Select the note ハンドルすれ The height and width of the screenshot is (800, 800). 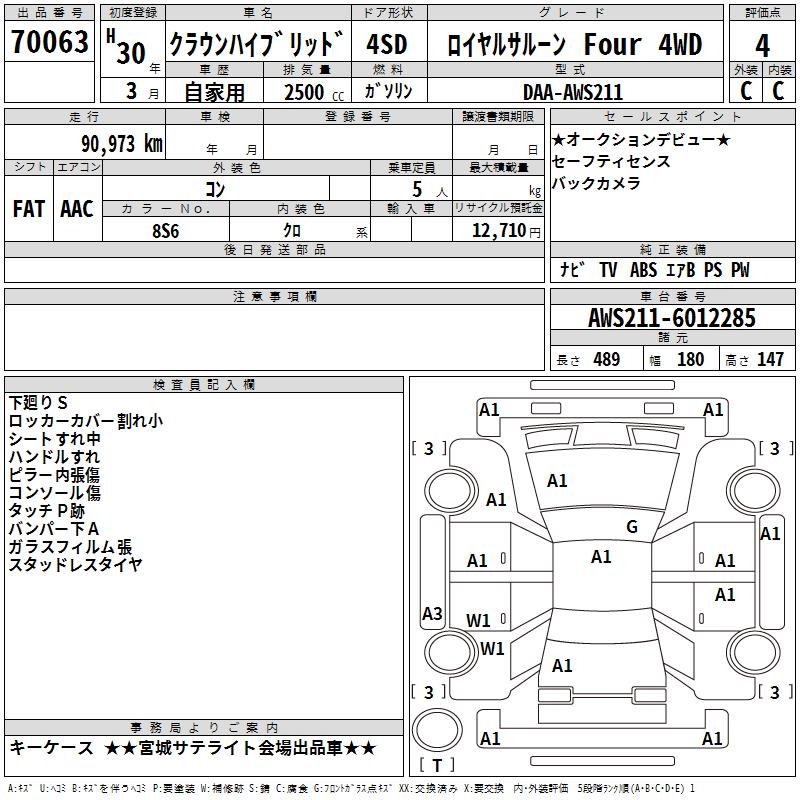(x=55, y=457)
